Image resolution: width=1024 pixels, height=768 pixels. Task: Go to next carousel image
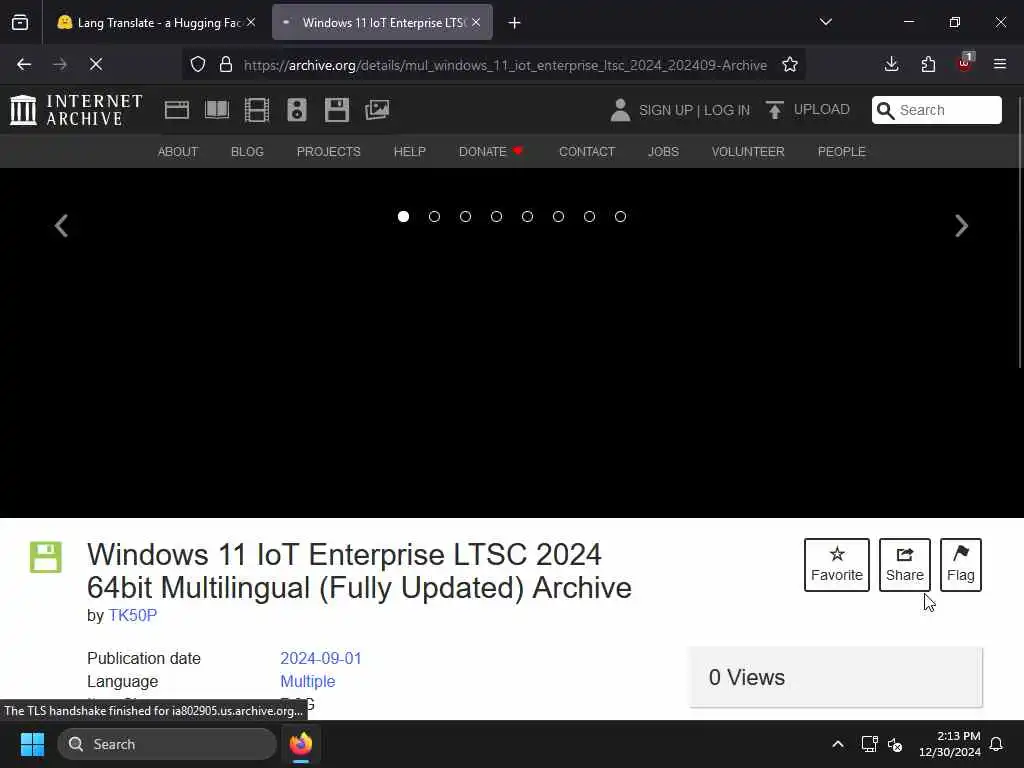pos(961,226)
